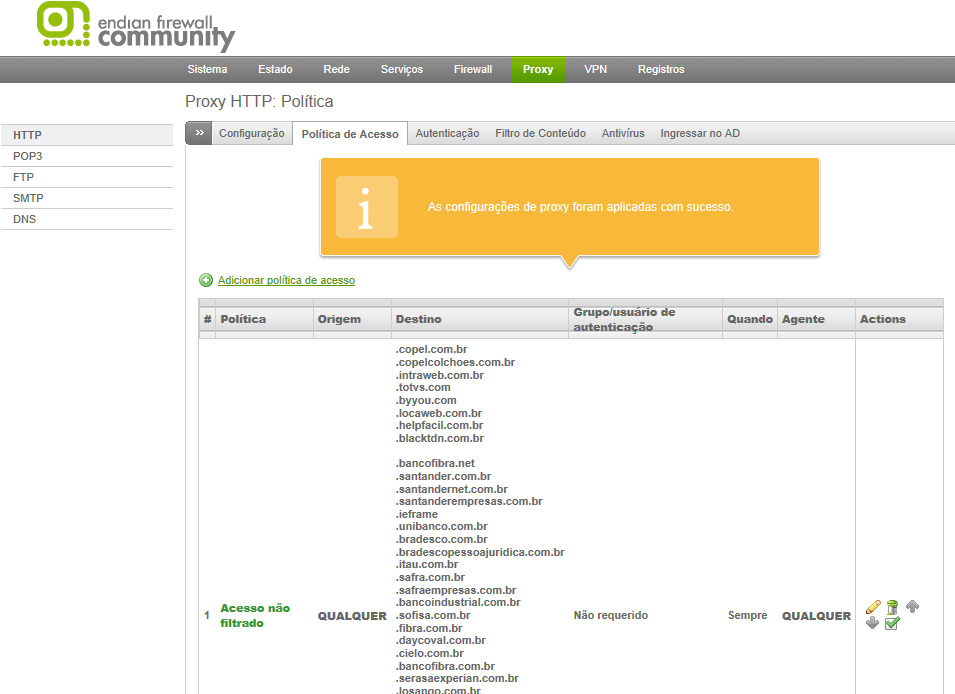Click the .copel.com.br destination entry
955x694 pixels.
pos(432,350)
